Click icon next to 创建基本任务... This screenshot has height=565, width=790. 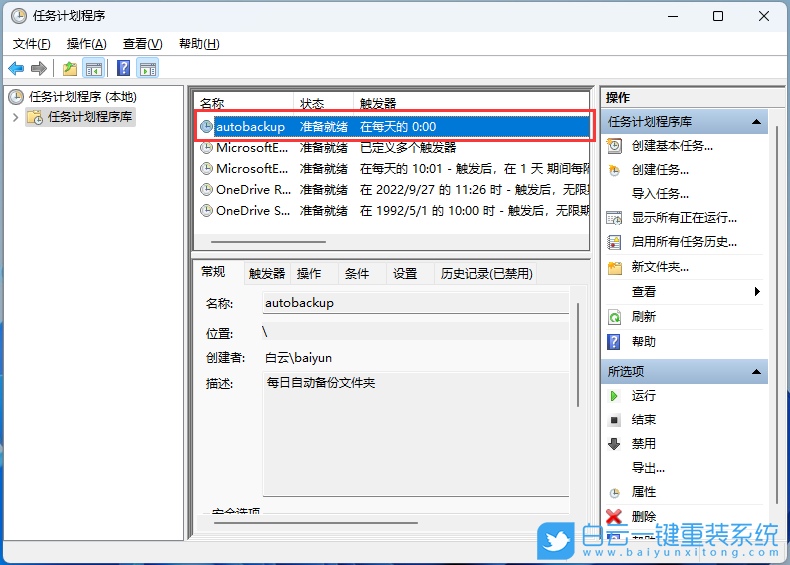[x=614, y=146]
